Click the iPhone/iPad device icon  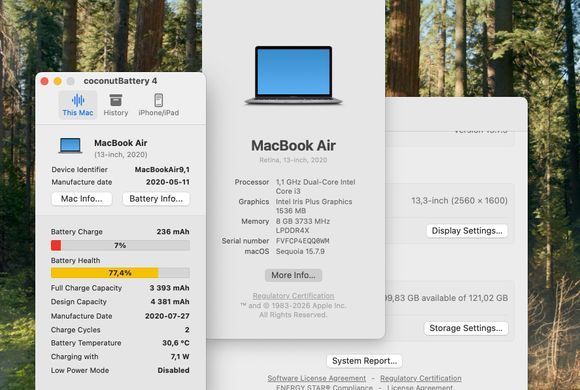[x=158, y=100]
